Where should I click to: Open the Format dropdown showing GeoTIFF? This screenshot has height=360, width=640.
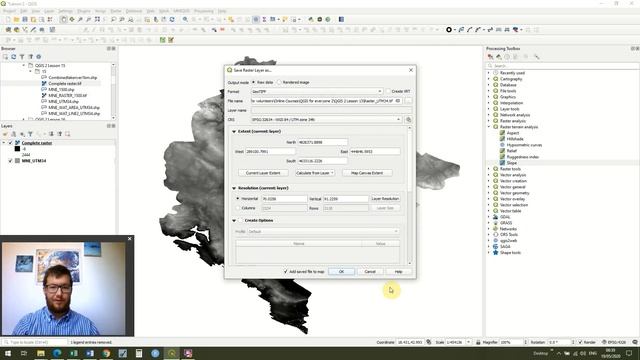(317, 91)
